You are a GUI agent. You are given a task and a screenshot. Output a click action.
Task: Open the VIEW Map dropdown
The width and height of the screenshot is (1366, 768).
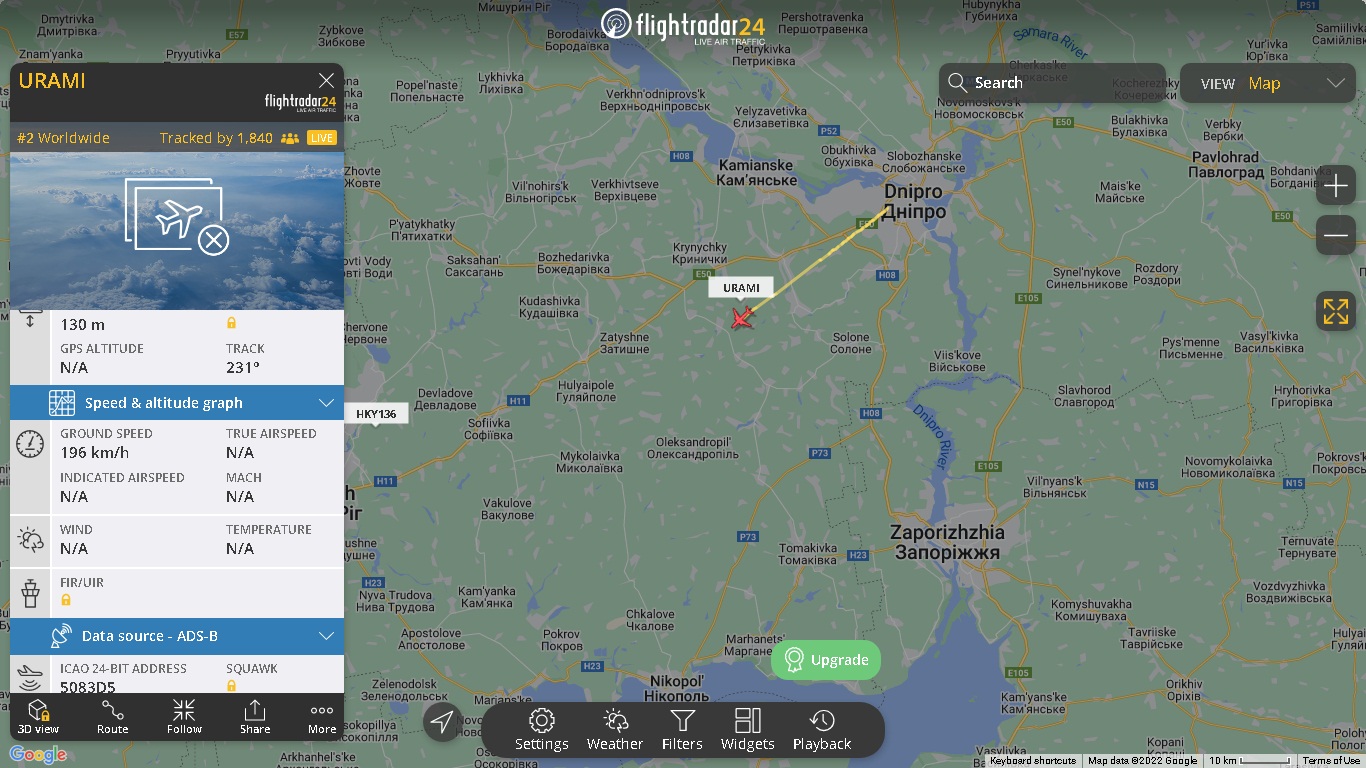coord(1268,84)
